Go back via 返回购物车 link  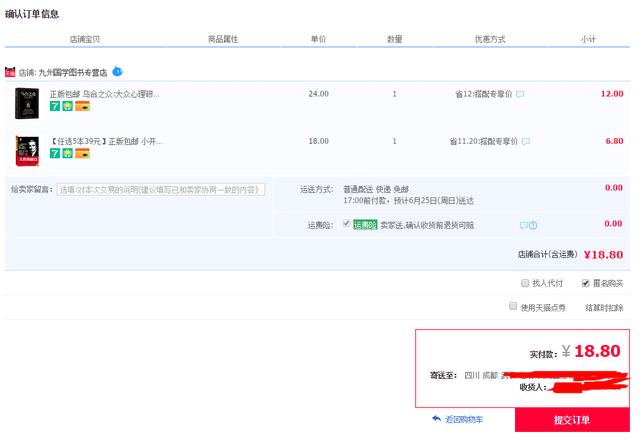(x=464, y=419)
